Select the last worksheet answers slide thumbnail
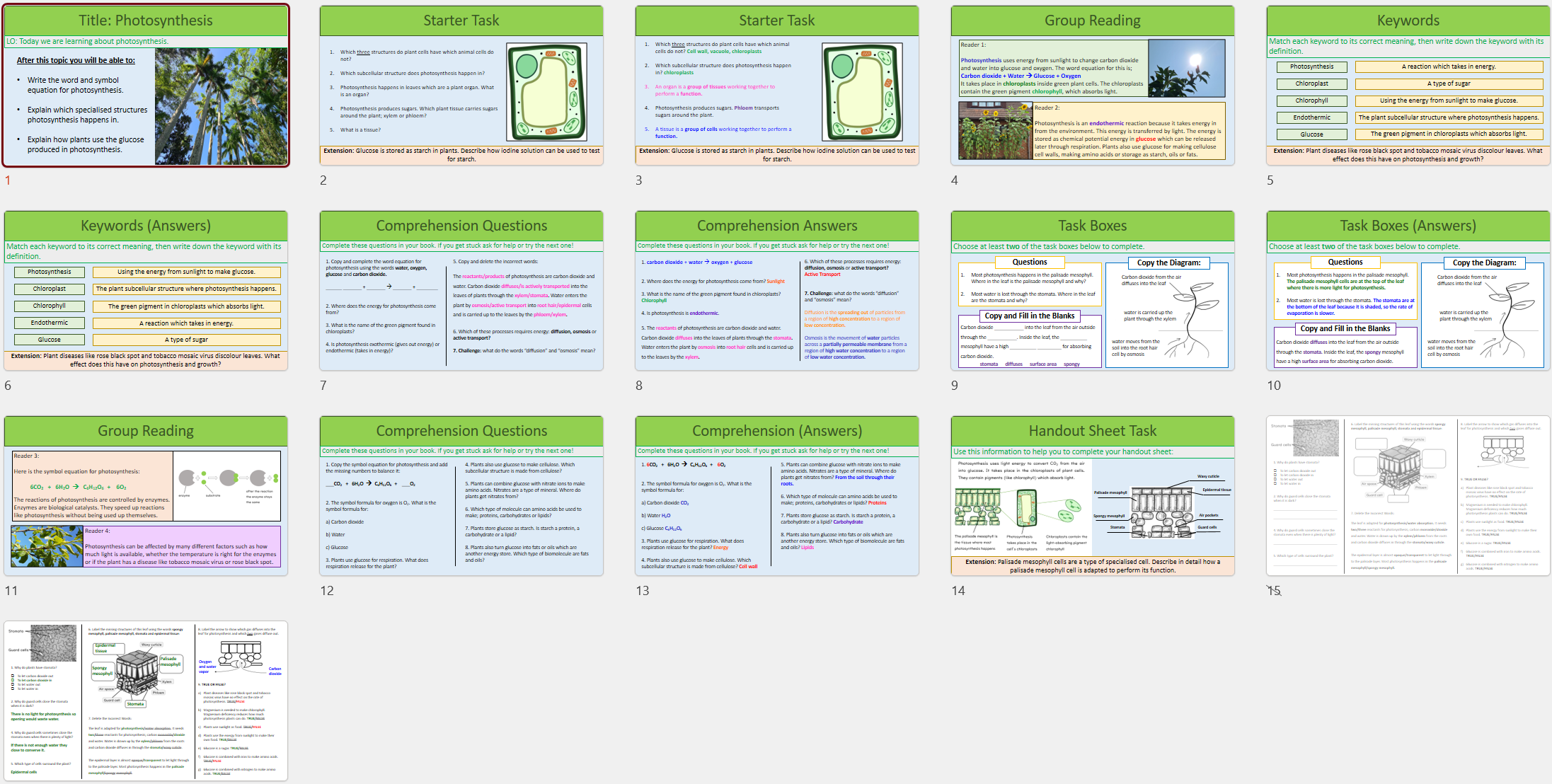 [x=146, y=701]
